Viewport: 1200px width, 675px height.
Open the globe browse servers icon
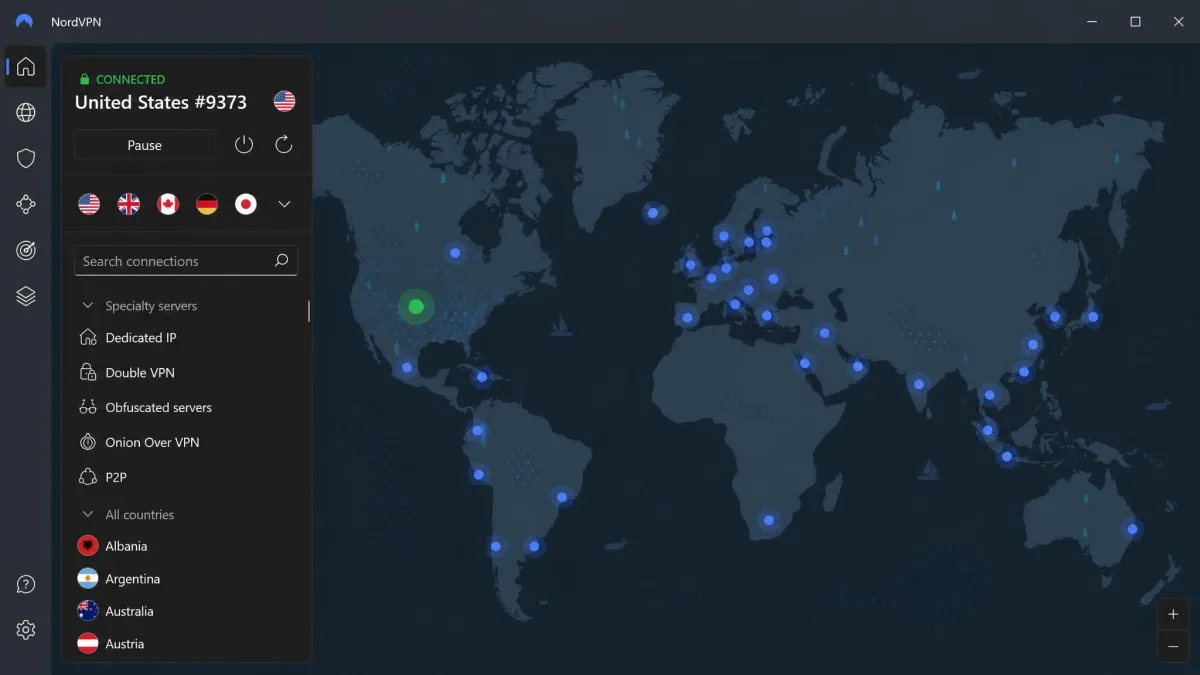[26, 112]
